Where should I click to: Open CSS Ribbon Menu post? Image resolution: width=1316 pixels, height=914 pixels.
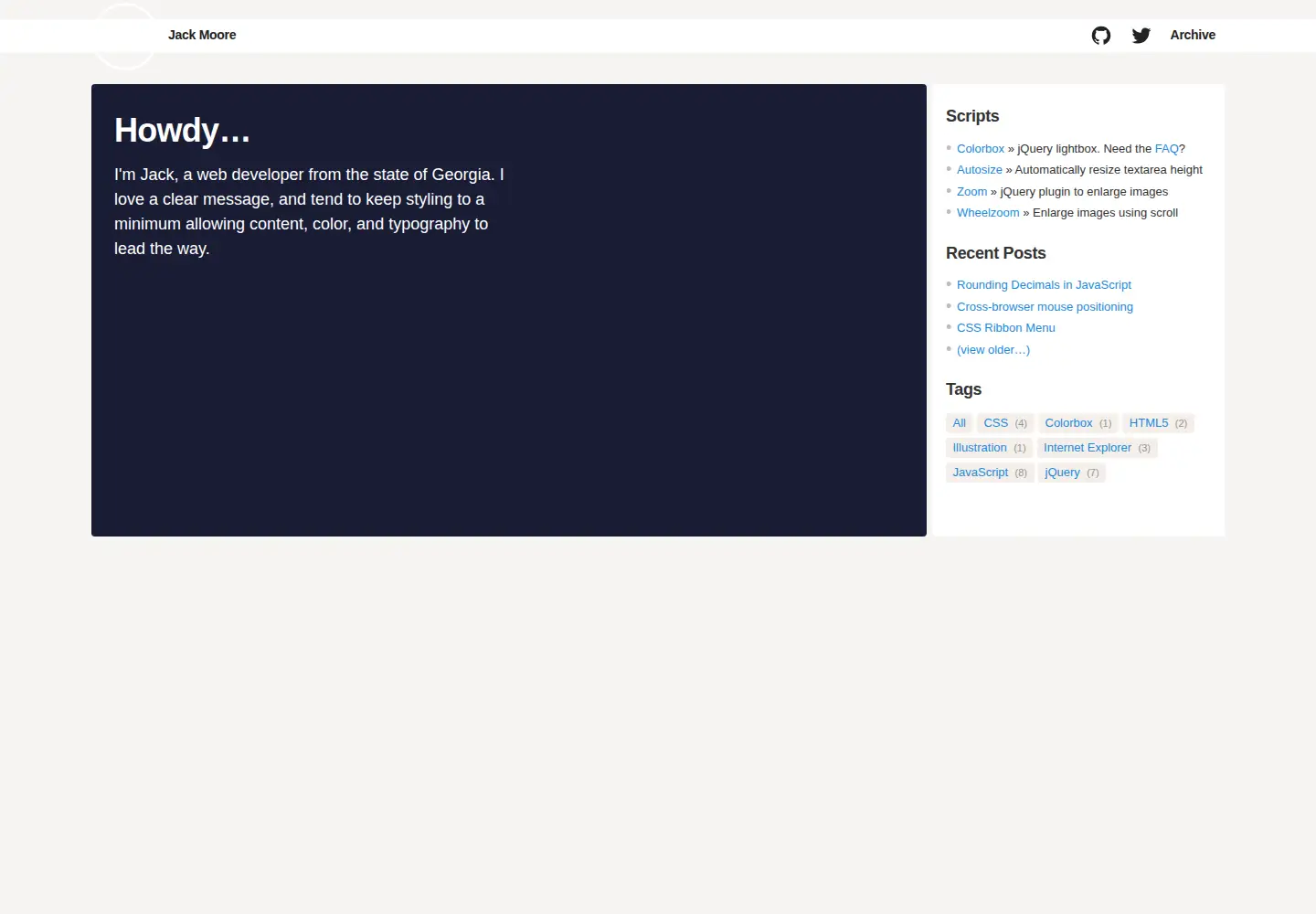click(x=1006, y=327)
